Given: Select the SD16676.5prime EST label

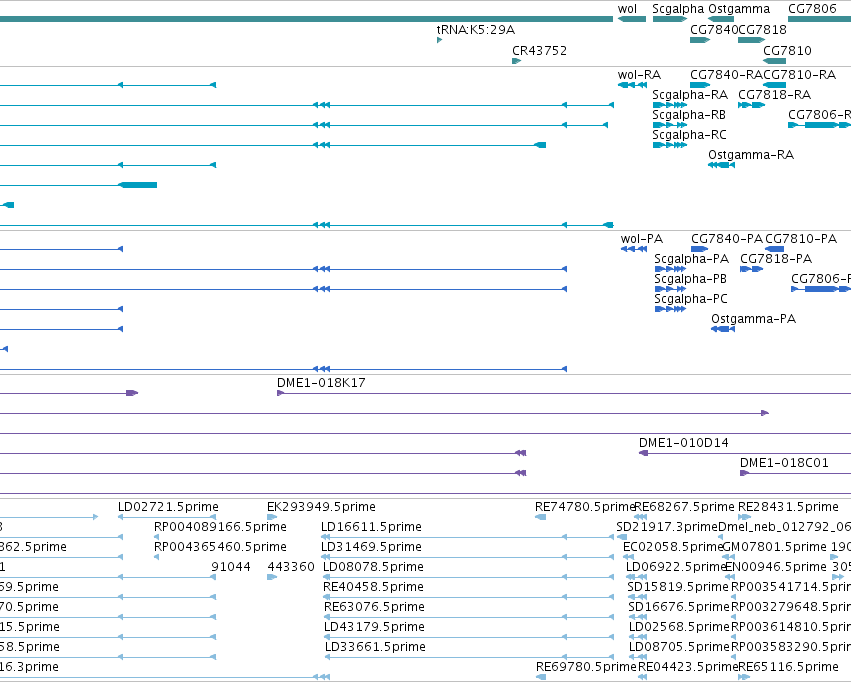Looking at the screenshot, I should coord(679,608).
